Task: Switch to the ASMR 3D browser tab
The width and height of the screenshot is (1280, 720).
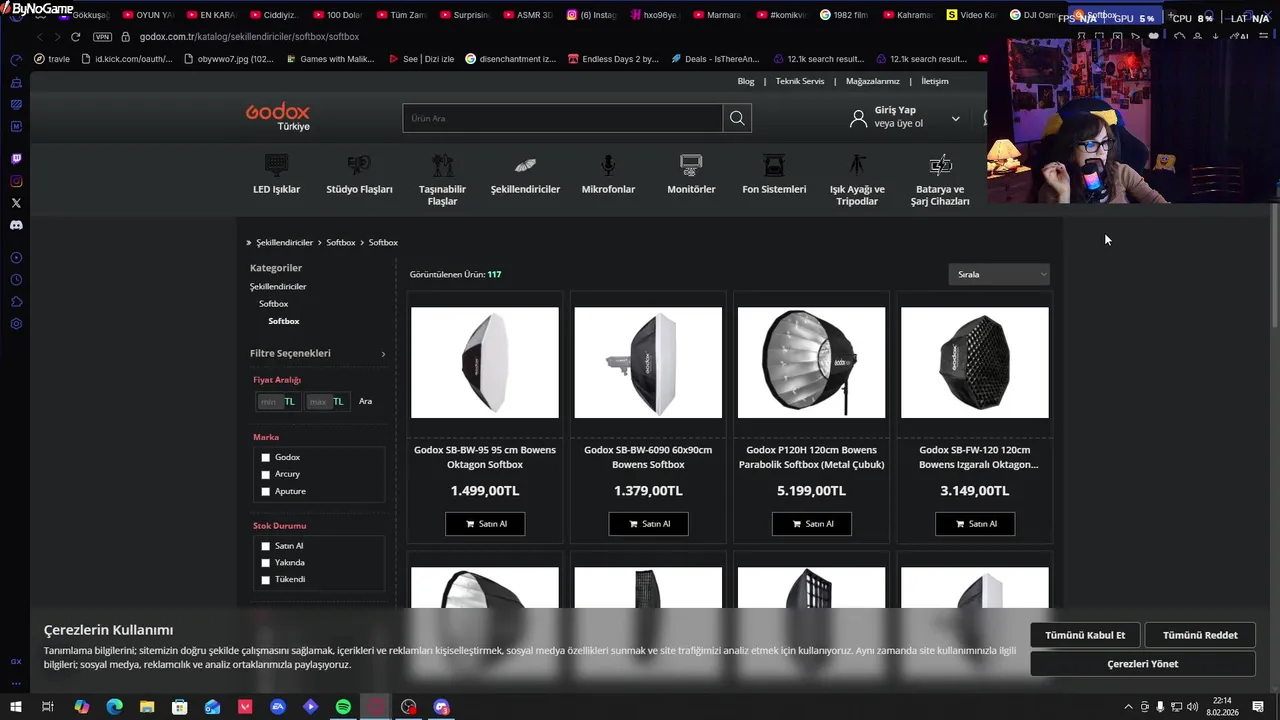Action: [x=528, y=15]
